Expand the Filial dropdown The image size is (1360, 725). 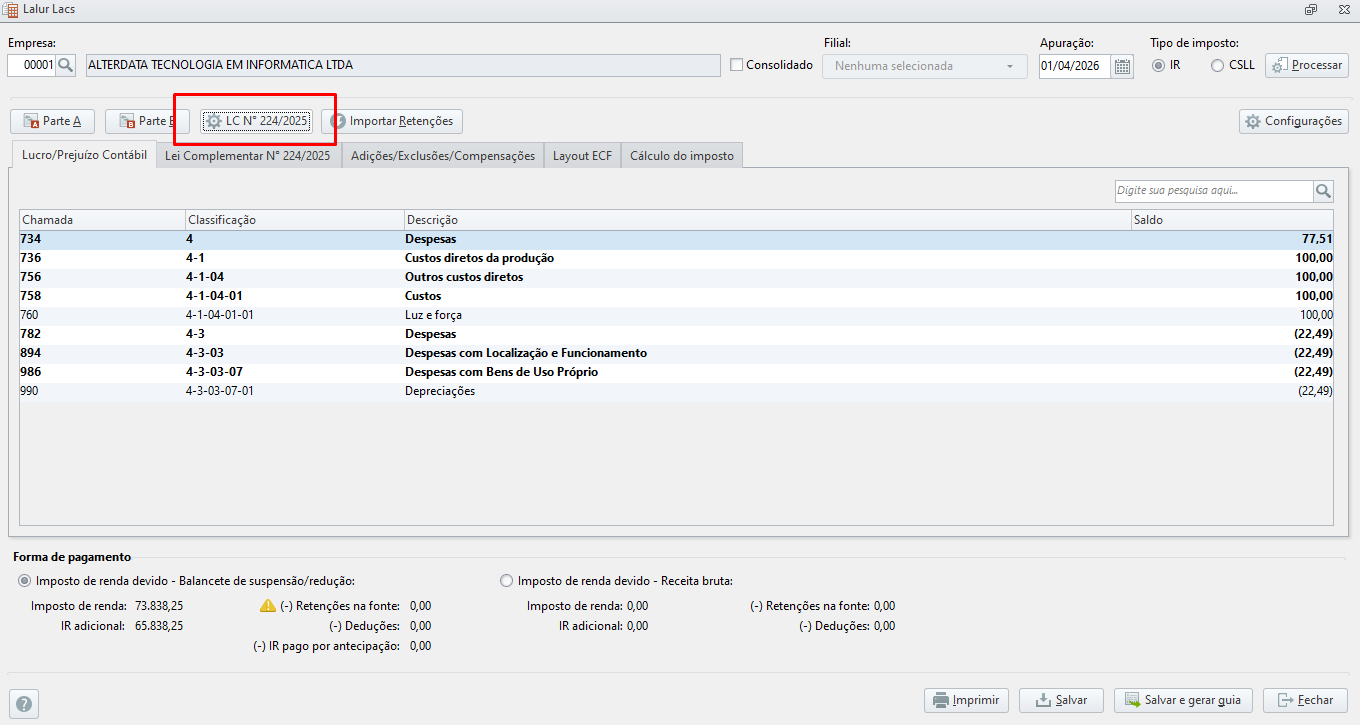(x=925, y=66)
